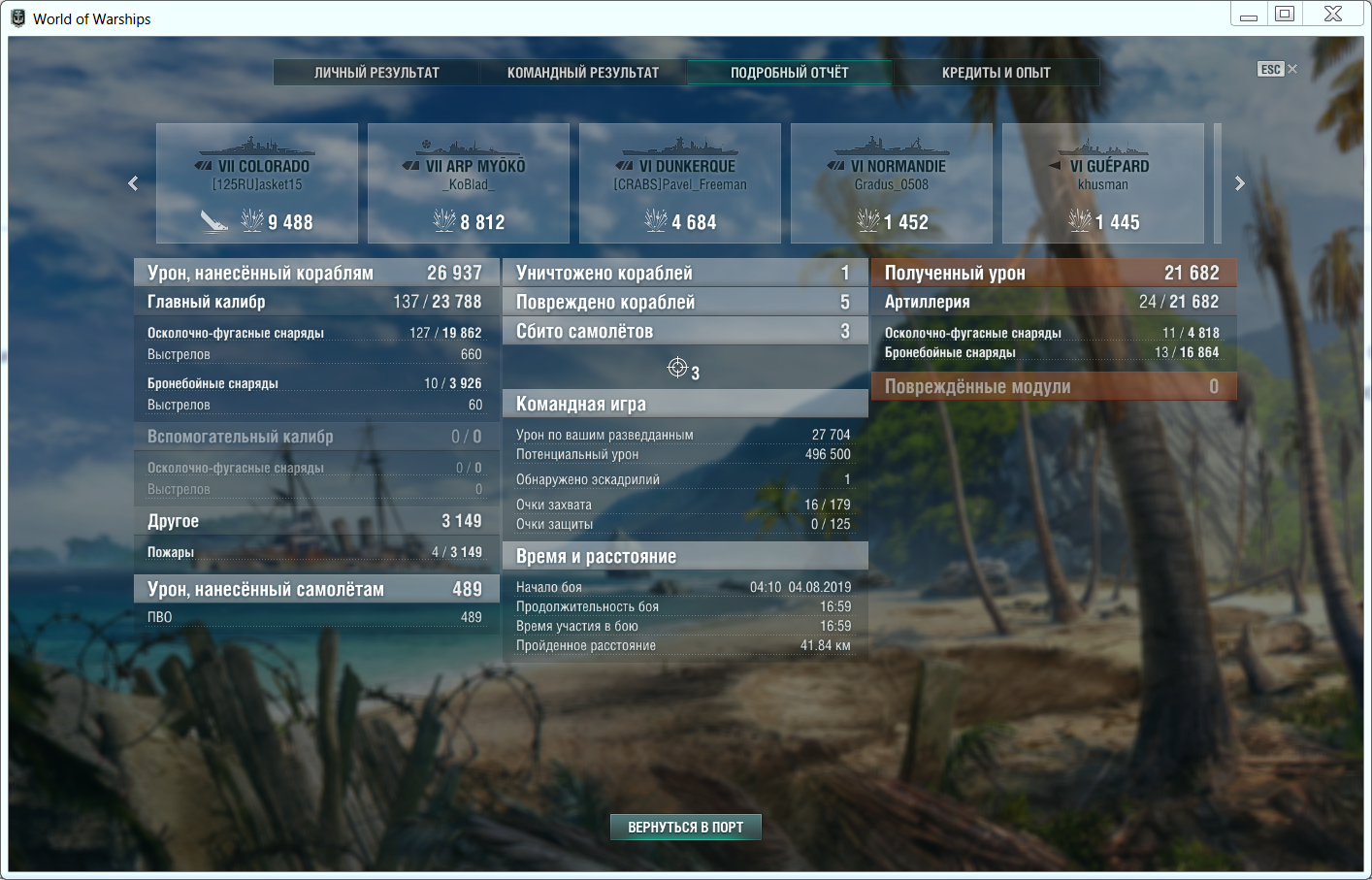Open the Командный результат tab
Image resolution: width=1372 pixels, height=880 pixels.
click(x=583, y=73)
